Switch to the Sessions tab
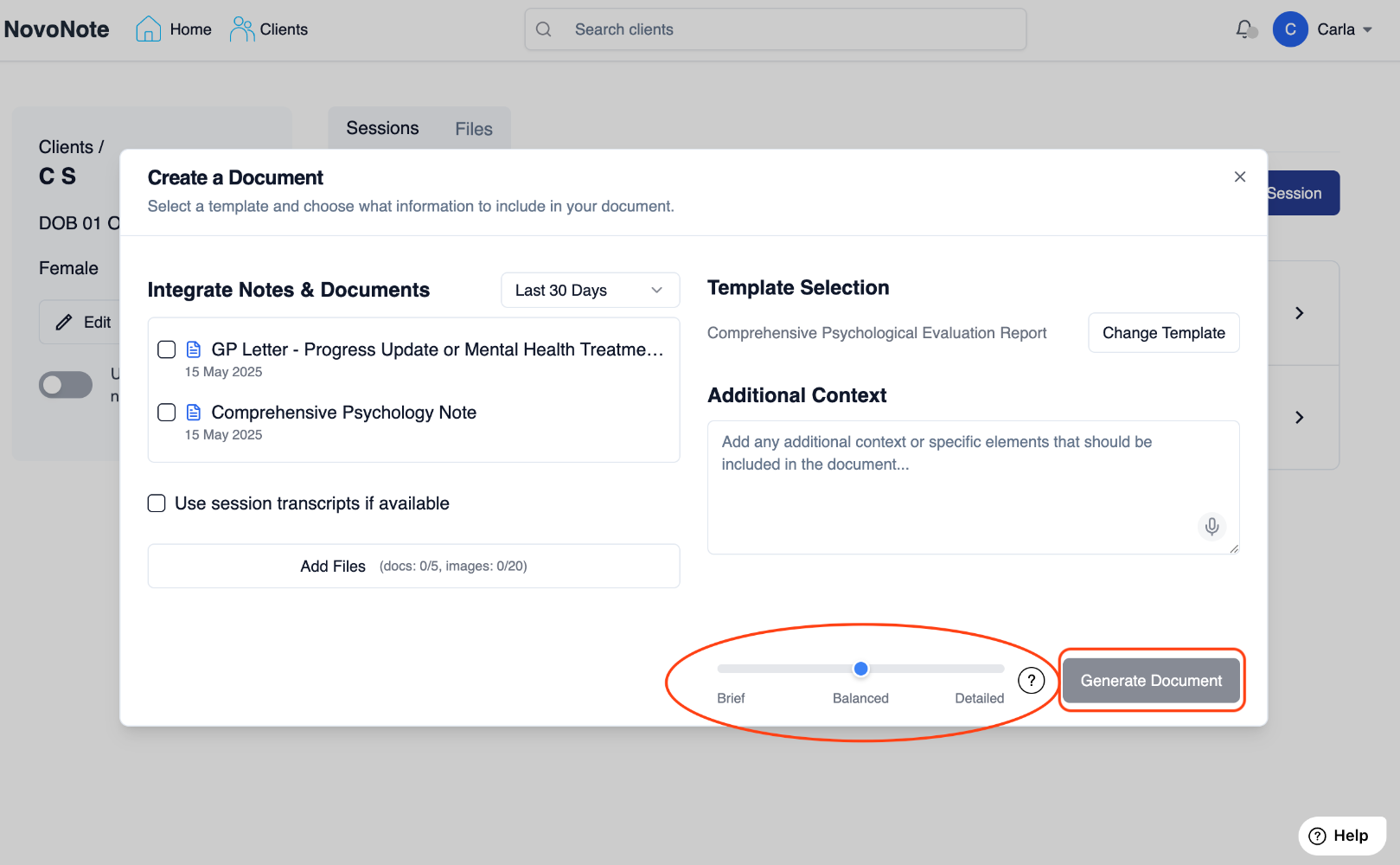 pyautogui.click(x=382, y=128)
